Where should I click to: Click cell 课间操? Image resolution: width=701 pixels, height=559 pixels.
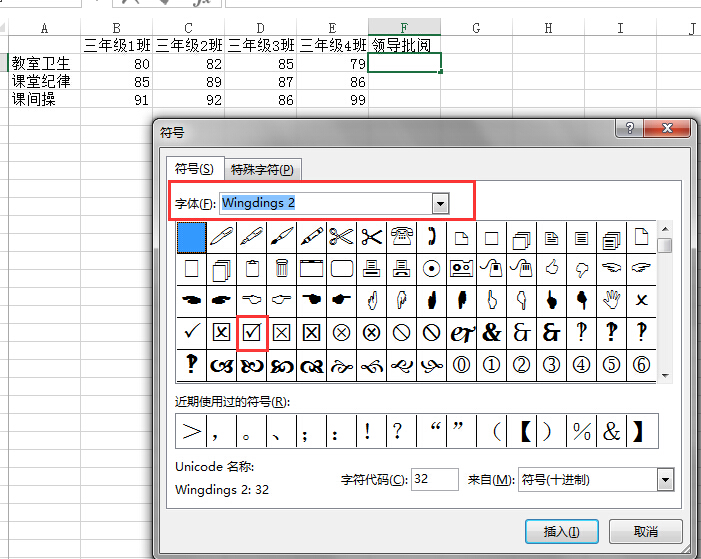click(44, 99)
